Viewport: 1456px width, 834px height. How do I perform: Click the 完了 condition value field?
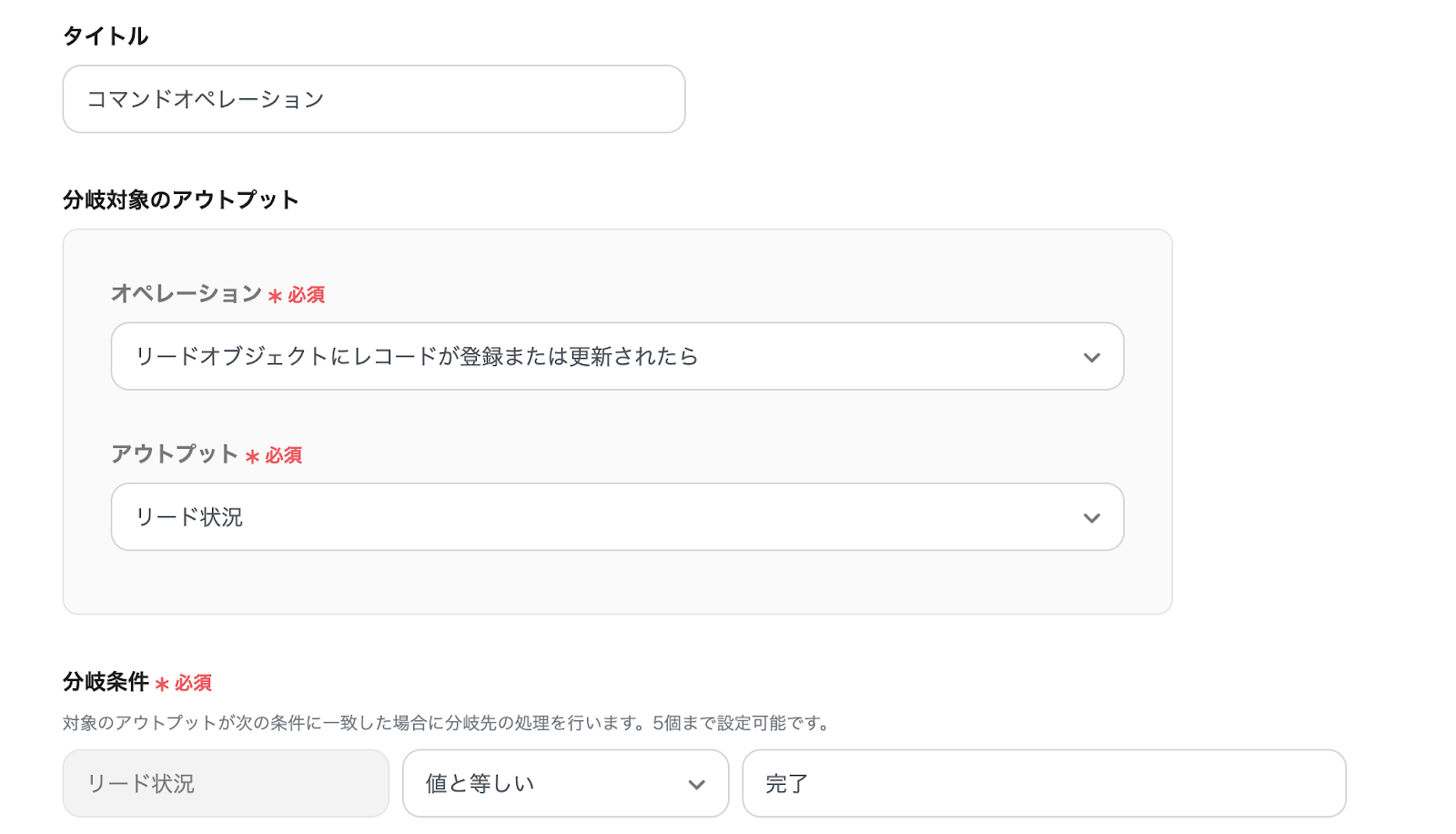click(x=1043, y=784)
